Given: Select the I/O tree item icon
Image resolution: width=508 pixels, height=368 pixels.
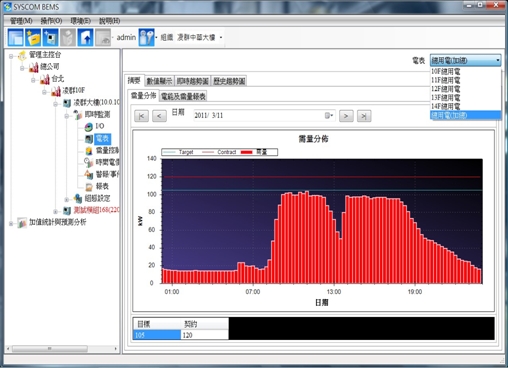Looking at the screenshot, I should 89,127.
